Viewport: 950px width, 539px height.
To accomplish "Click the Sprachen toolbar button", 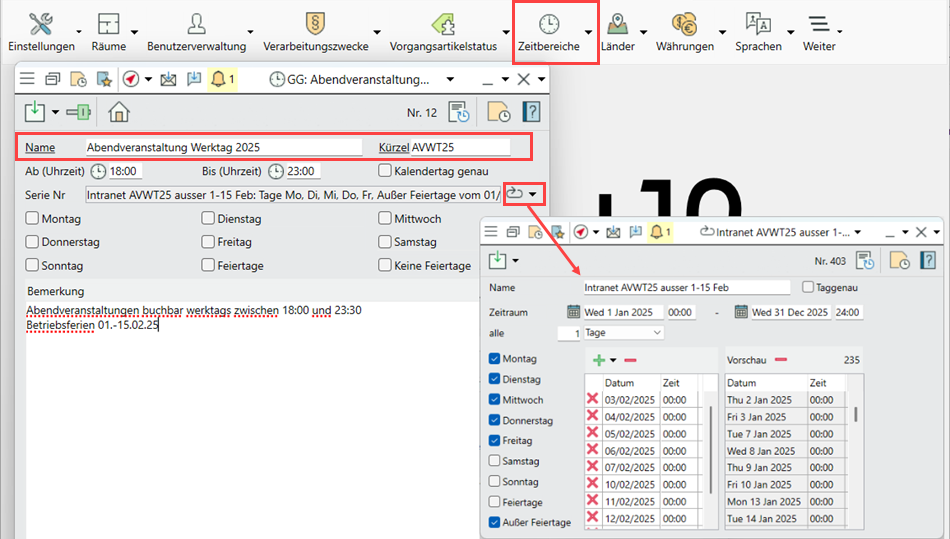I will [x=758, y=31].
